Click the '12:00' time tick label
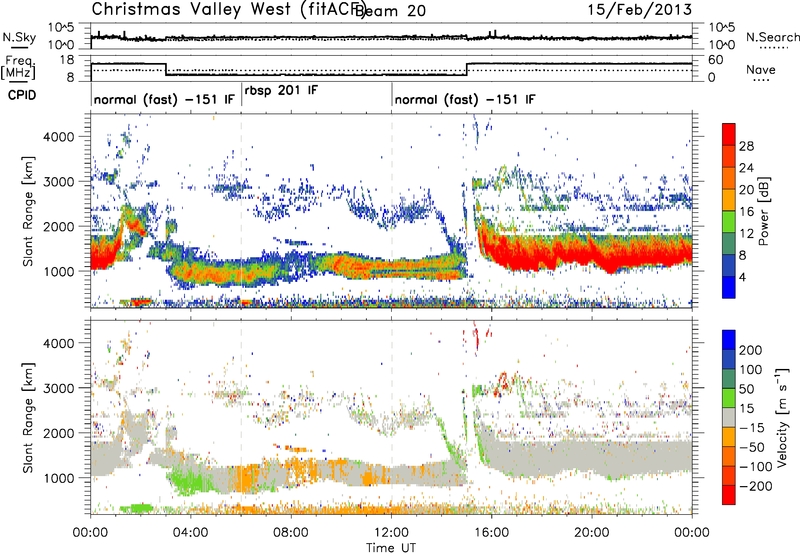This screenshot has width=800, height=554. coord(391,533)
